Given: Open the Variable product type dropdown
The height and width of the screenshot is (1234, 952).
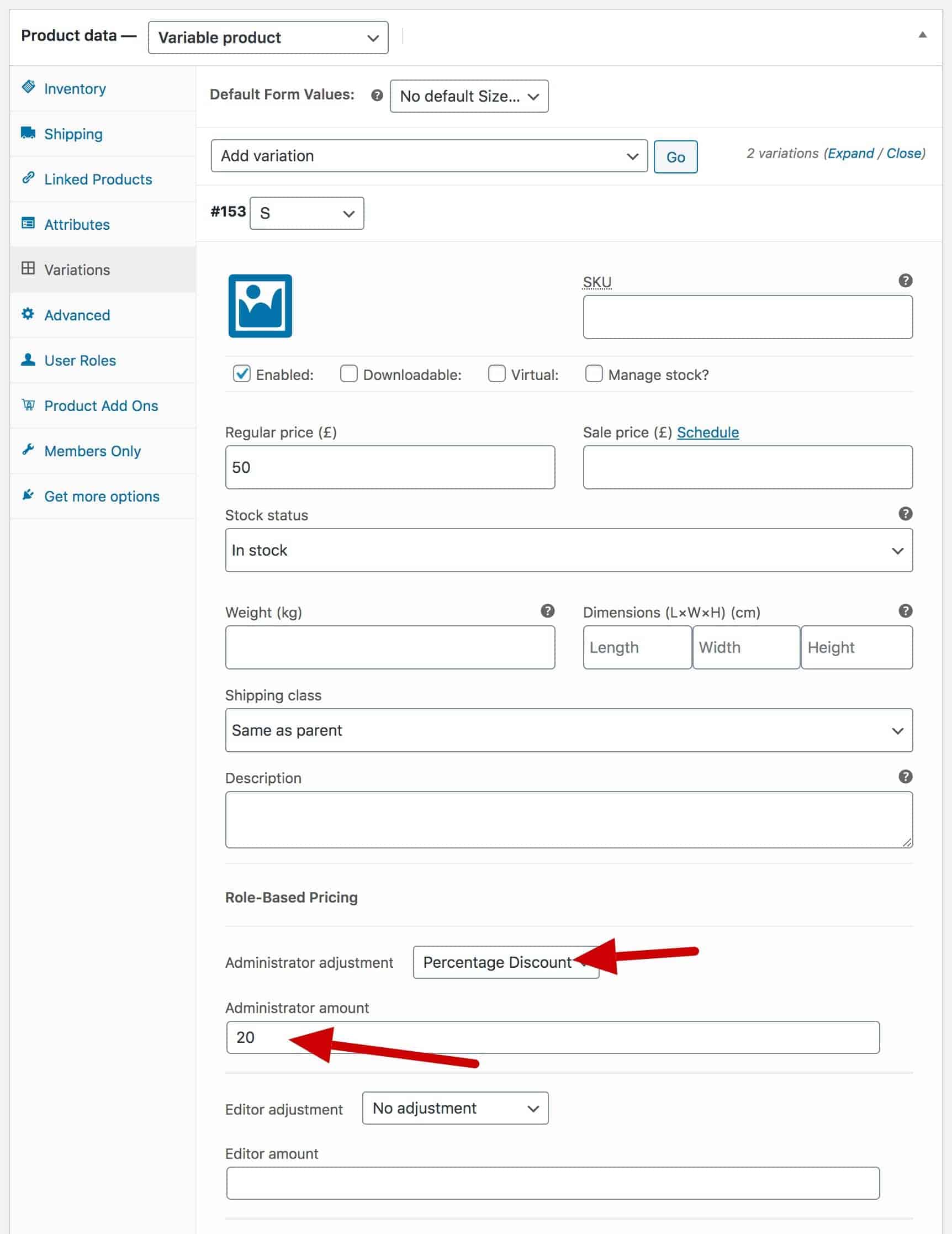Looking at the screenshot, I should coord(268,38).
